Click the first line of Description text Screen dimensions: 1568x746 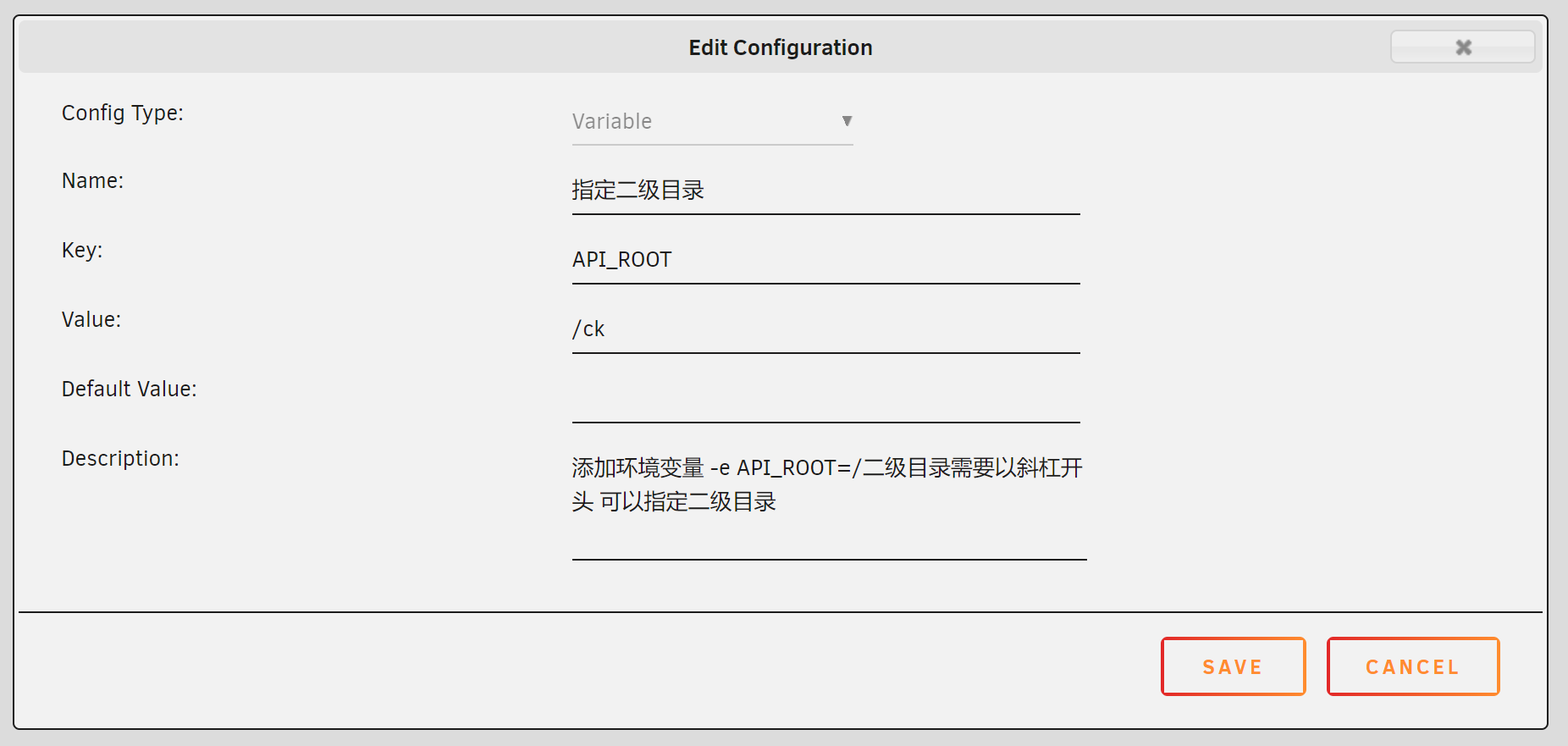826,467
